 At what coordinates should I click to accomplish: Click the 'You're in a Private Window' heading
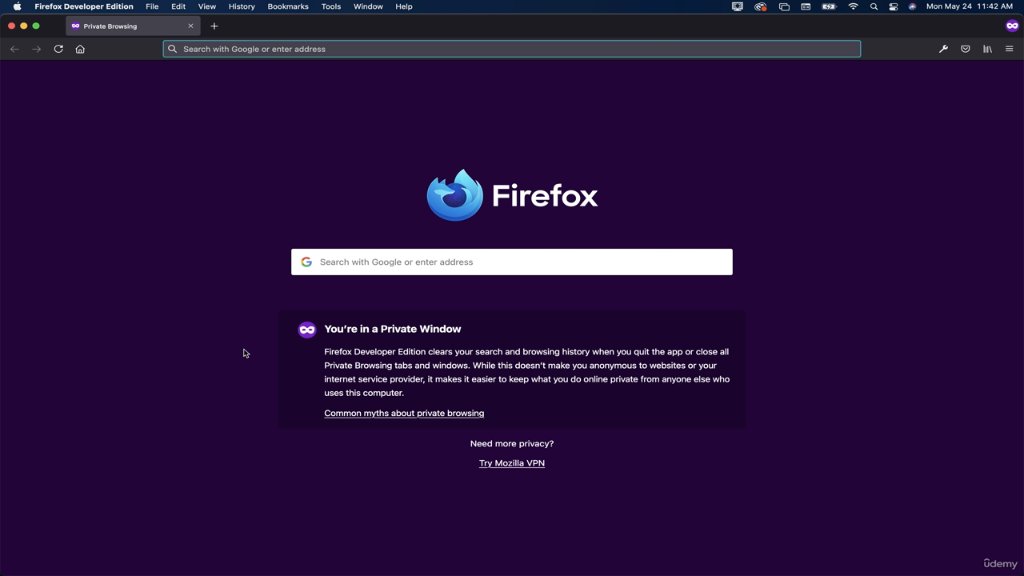(x=392, y=329)
